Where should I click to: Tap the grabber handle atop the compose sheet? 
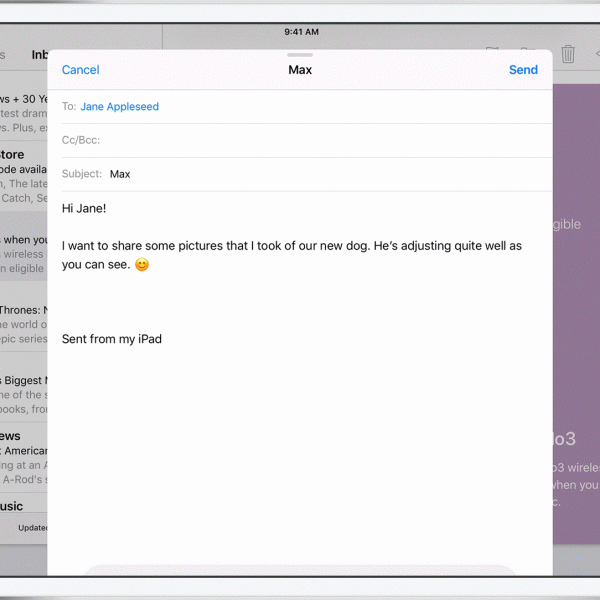point(300,55)
